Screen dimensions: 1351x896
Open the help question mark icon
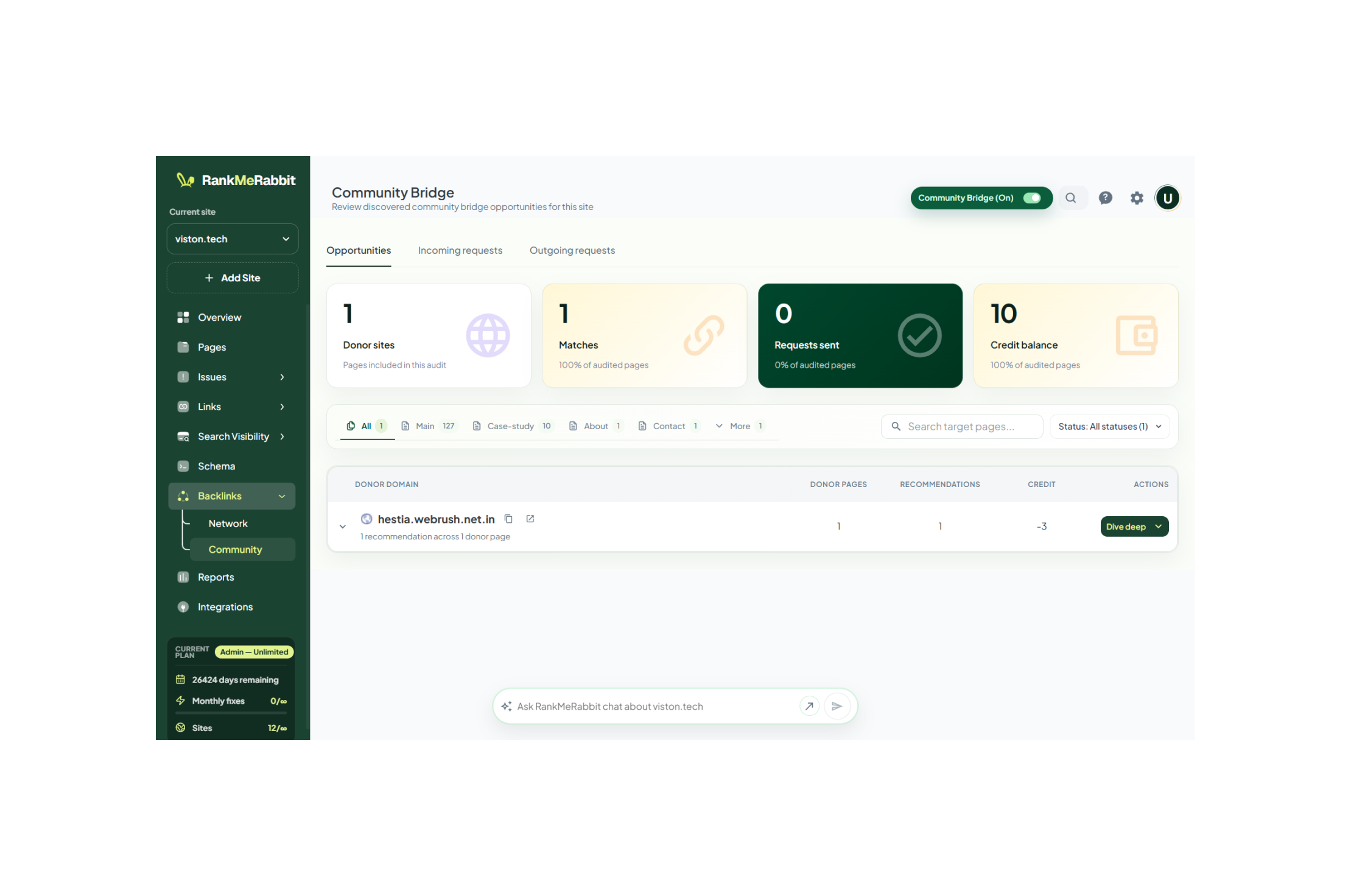(1105, 198)
